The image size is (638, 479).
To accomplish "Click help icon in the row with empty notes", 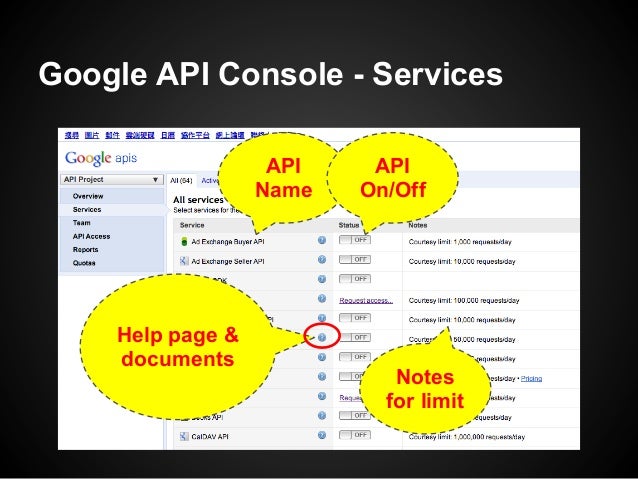I will point(322,279).
